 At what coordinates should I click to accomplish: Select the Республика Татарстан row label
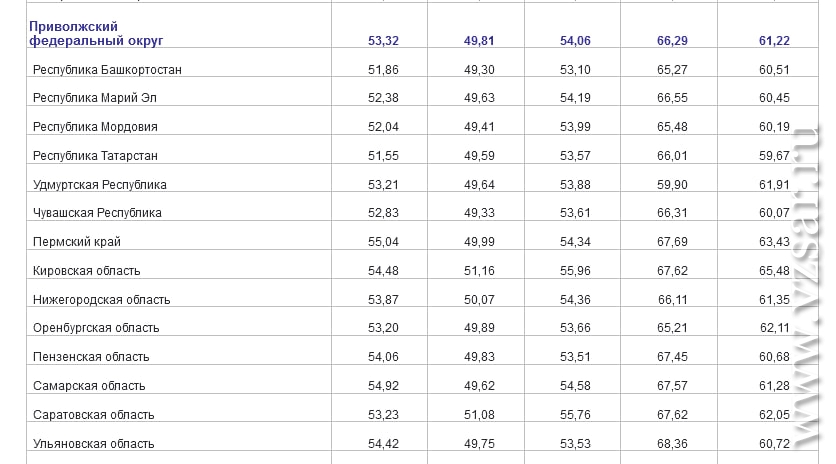pyautogui.click(x=95, y=156)
